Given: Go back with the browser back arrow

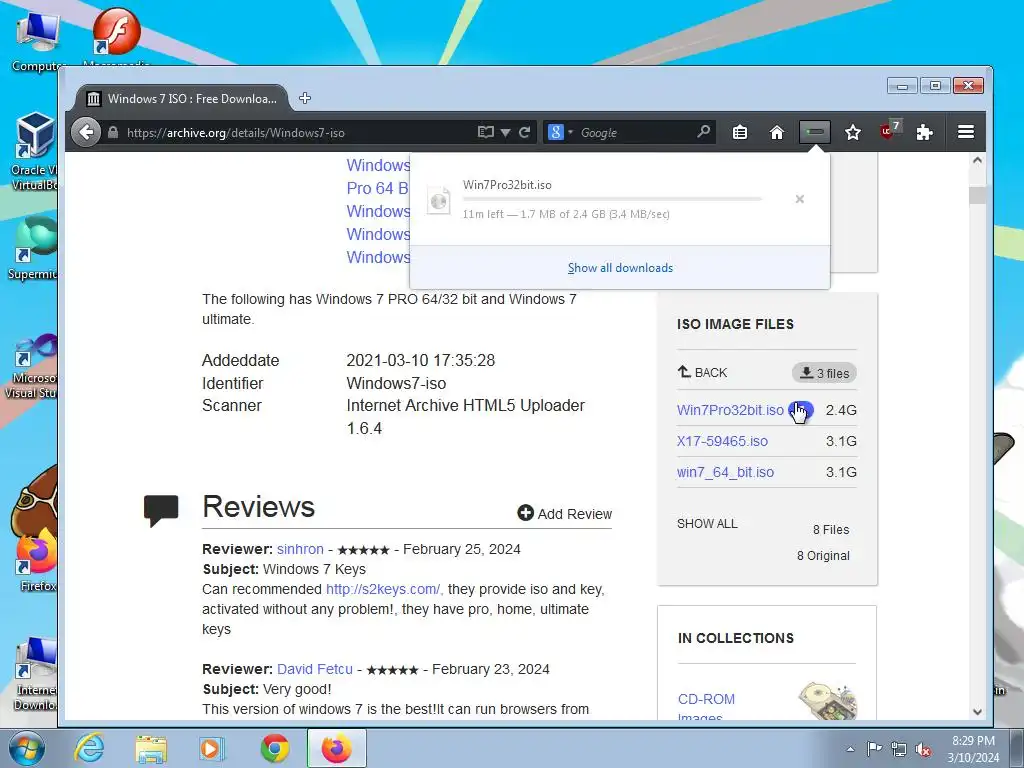Looking at the screenshot, I should pyautogui.click(x=86, y=133).
